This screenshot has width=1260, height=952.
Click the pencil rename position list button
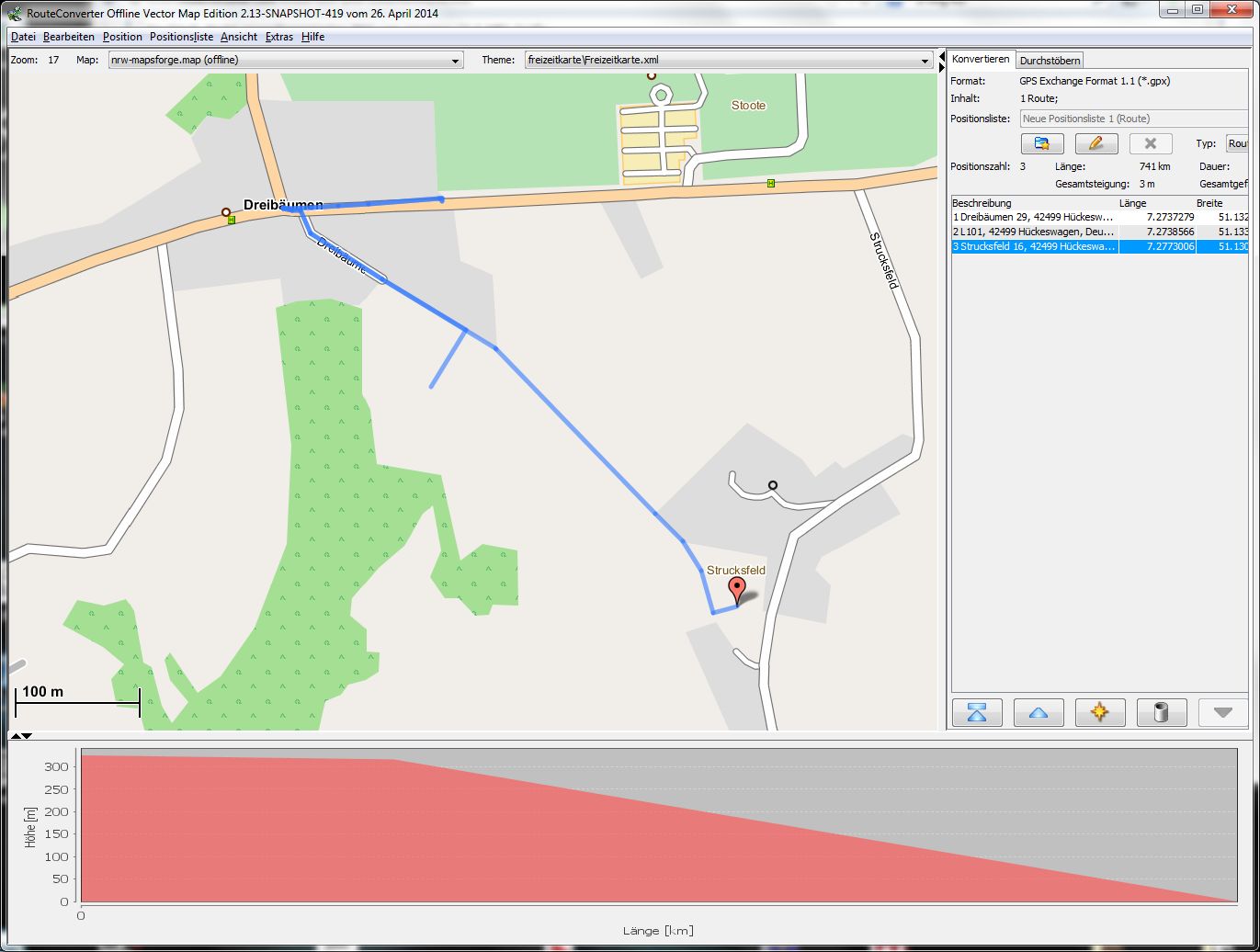coord(1096,143)
